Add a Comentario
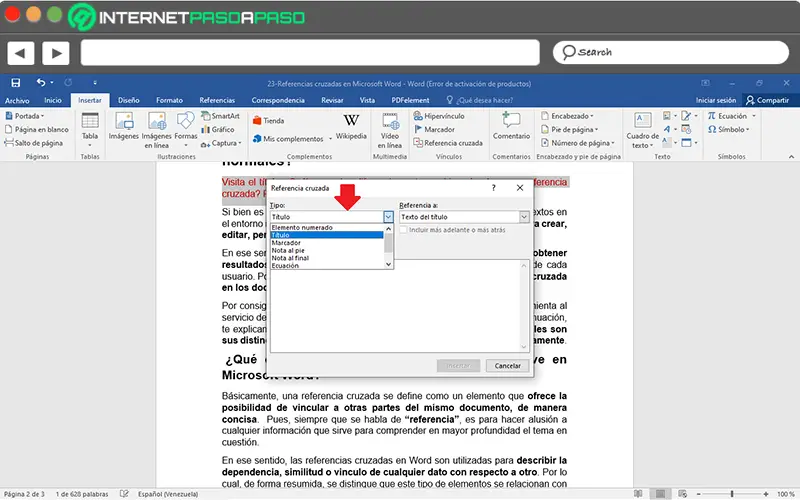The width and height of the screenshot is (800, 500). tap(511, 126)
